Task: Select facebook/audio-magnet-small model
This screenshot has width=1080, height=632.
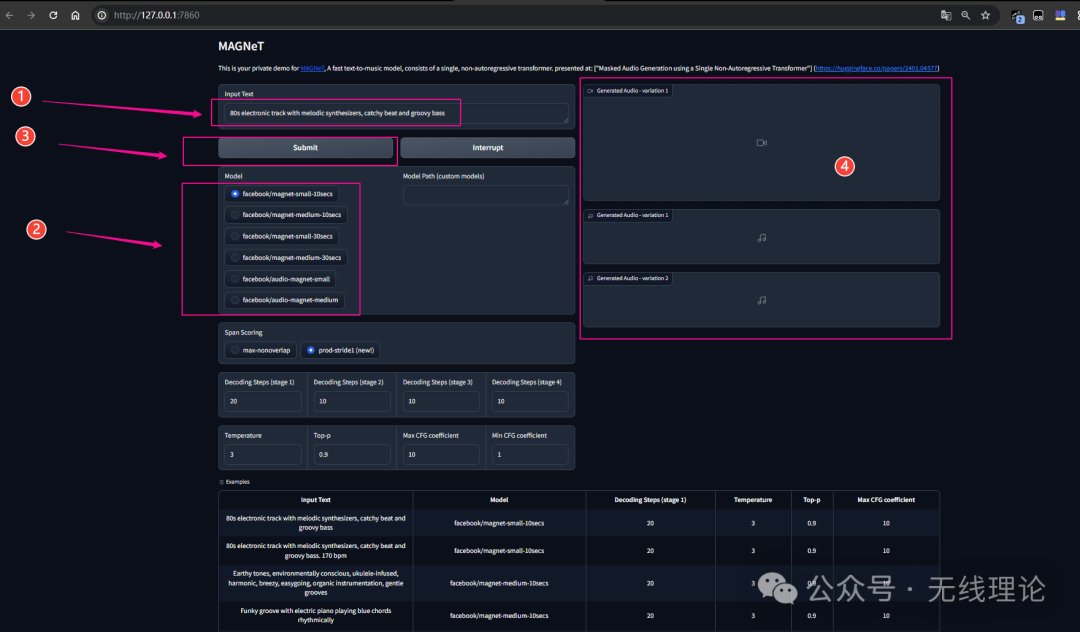Action: tap(280, 279)
